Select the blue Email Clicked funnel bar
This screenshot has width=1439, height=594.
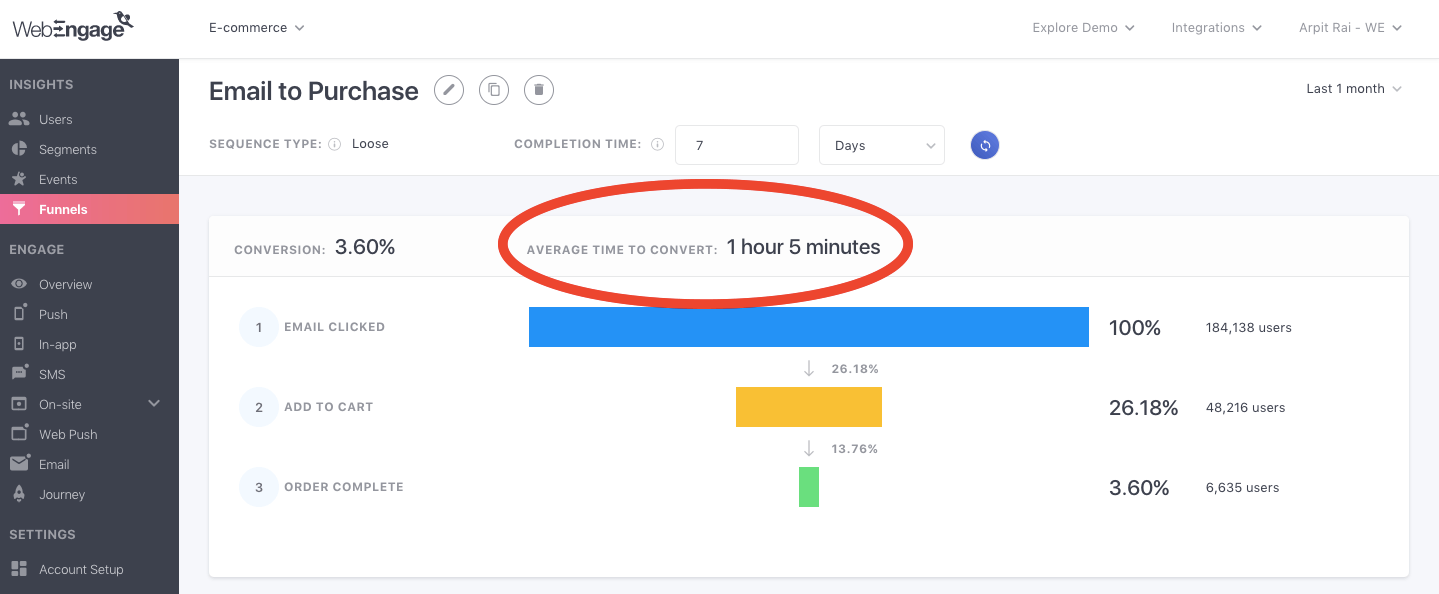click(808, 327)
